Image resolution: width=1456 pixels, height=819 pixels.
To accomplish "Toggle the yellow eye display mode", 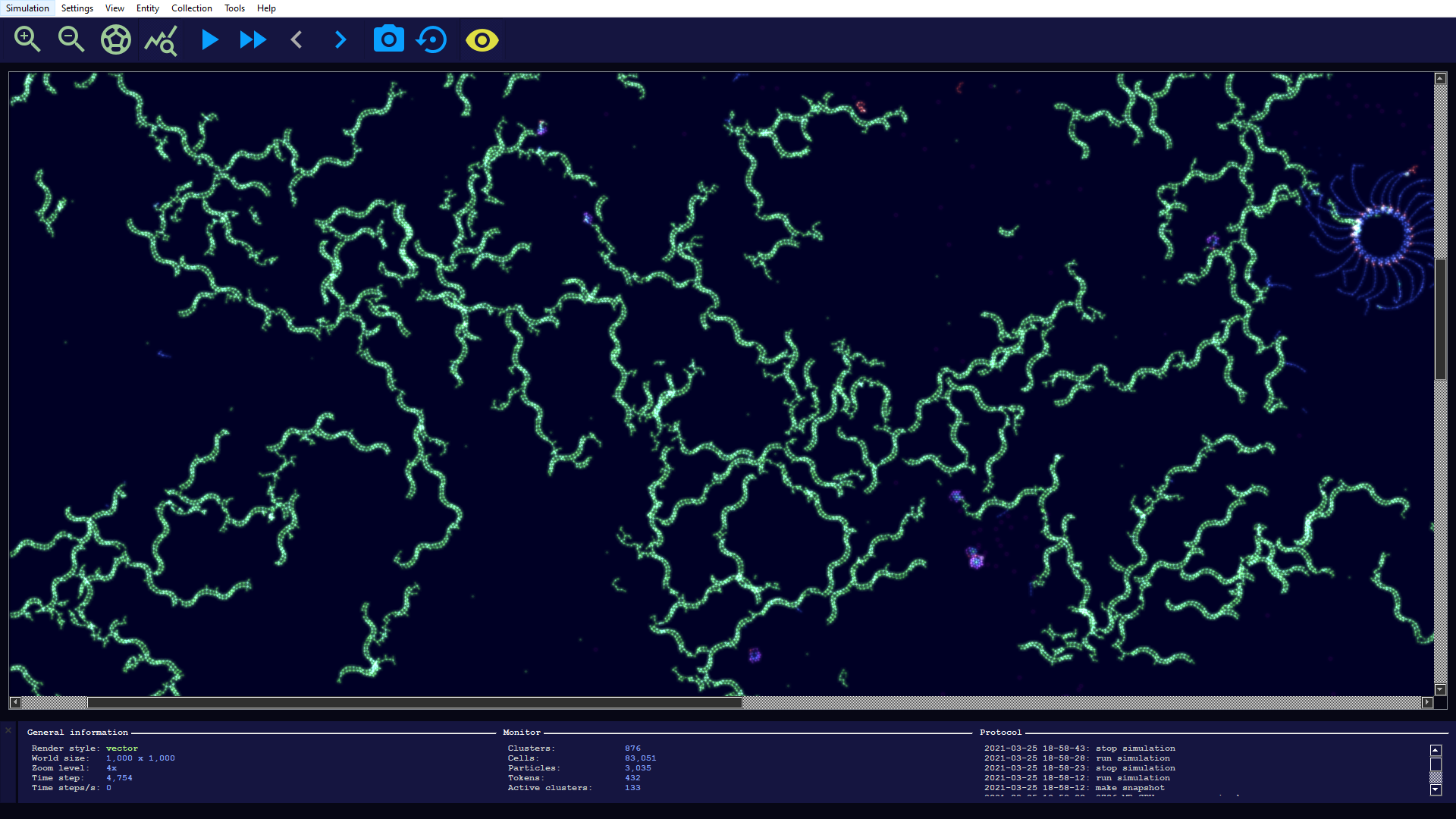I will pyautogui.click(x=482, y=39).
